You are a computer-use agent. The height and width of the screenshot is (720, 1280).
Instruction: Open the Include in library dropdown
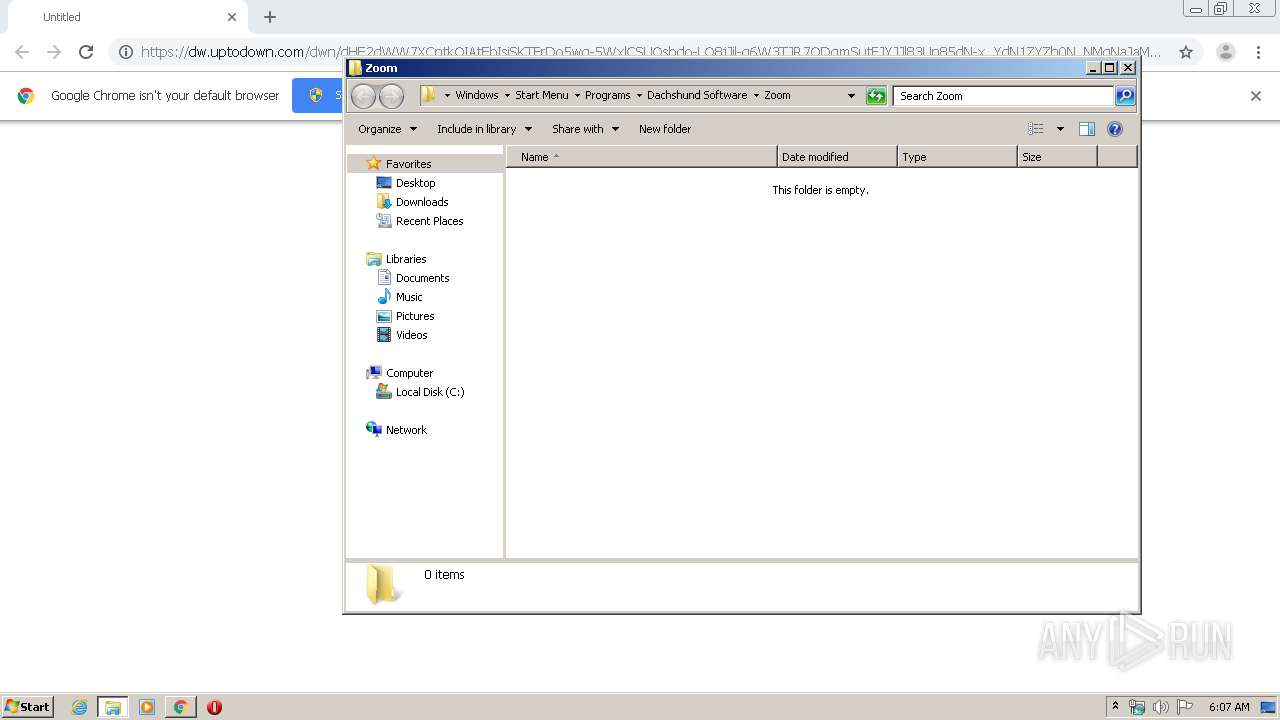tap(484, 129)
